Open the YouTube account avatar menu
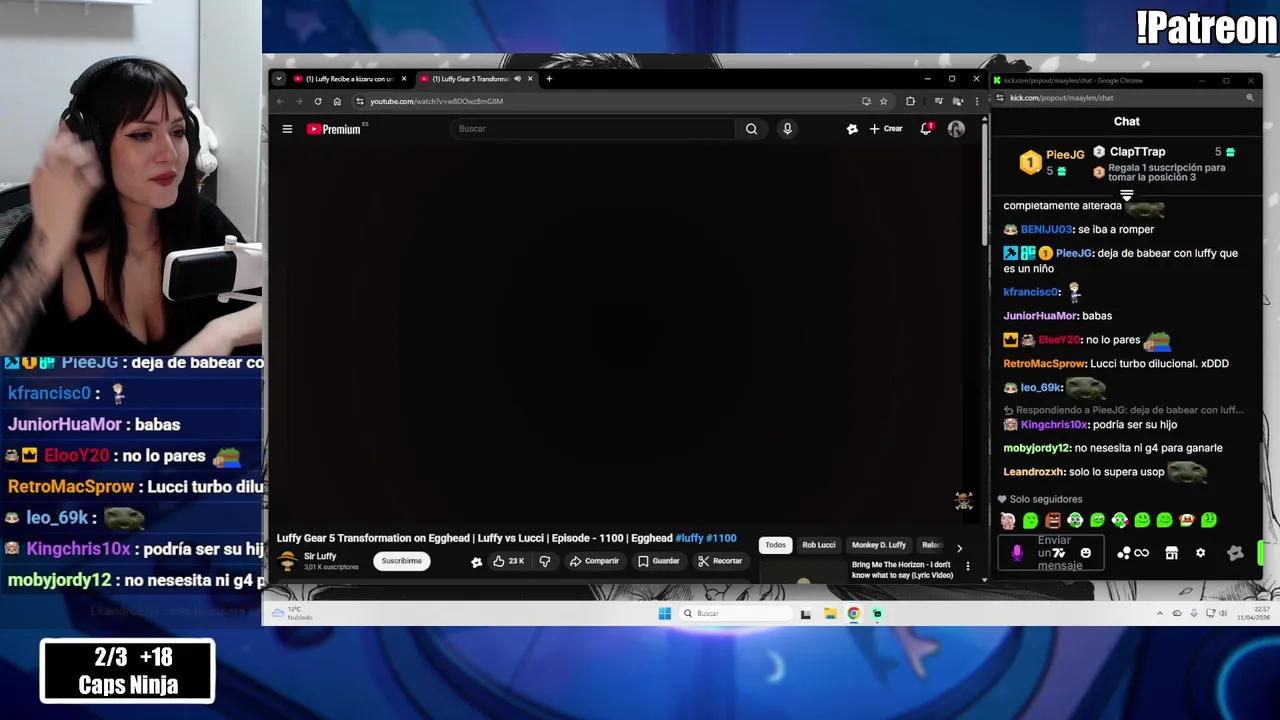The height and width of the screenshot is (720, 1280). pyautogui.click(x=956, y=129)
